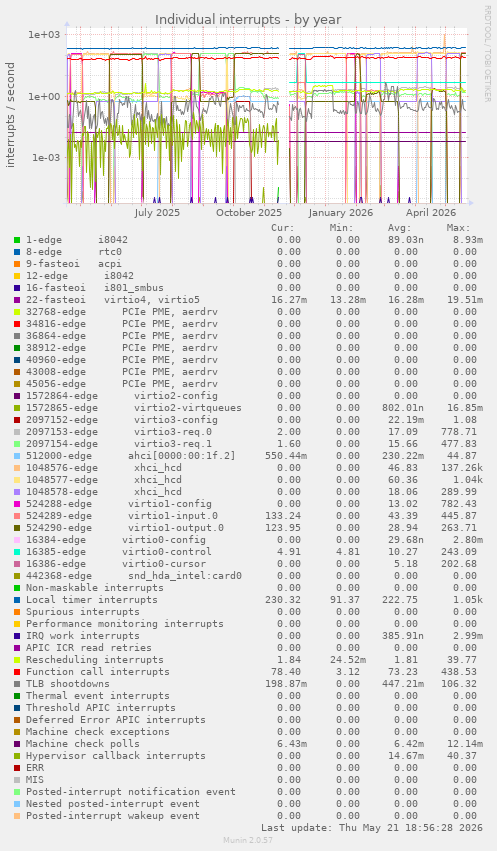Screen dimensions: 497x851
Task: Click the blue swatch for Local timer interrupts
Action: click(17, 600)
